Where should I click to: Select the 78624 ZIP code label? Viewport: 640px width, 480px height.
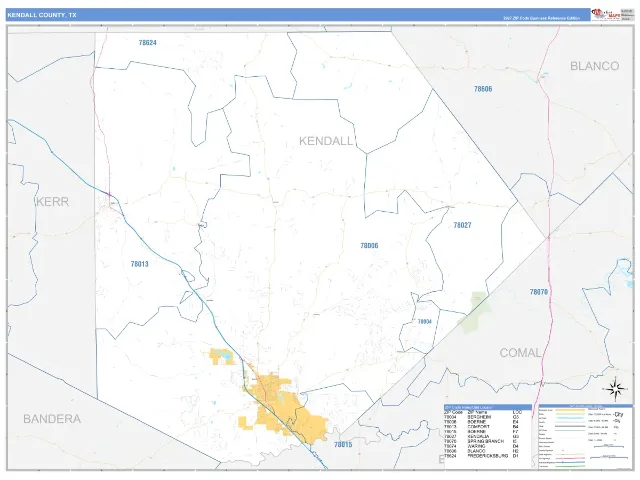click(x=147, y=42)
